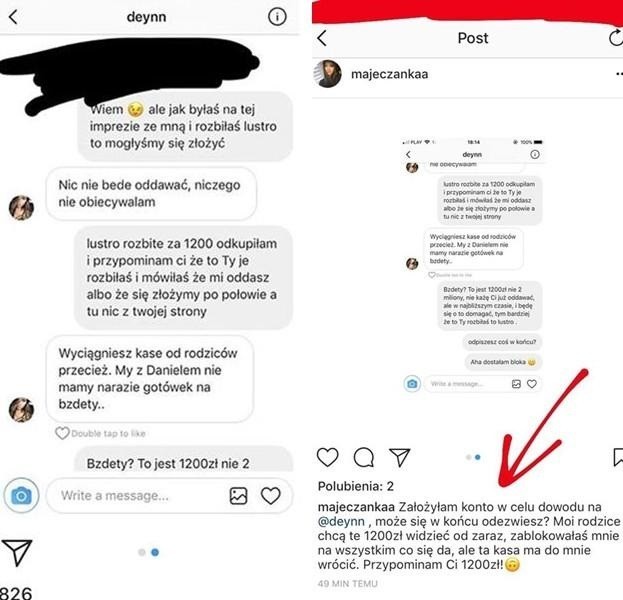Open the @deynn mention in caption
This screenshot has width=623, height=600.
[341, 521]
